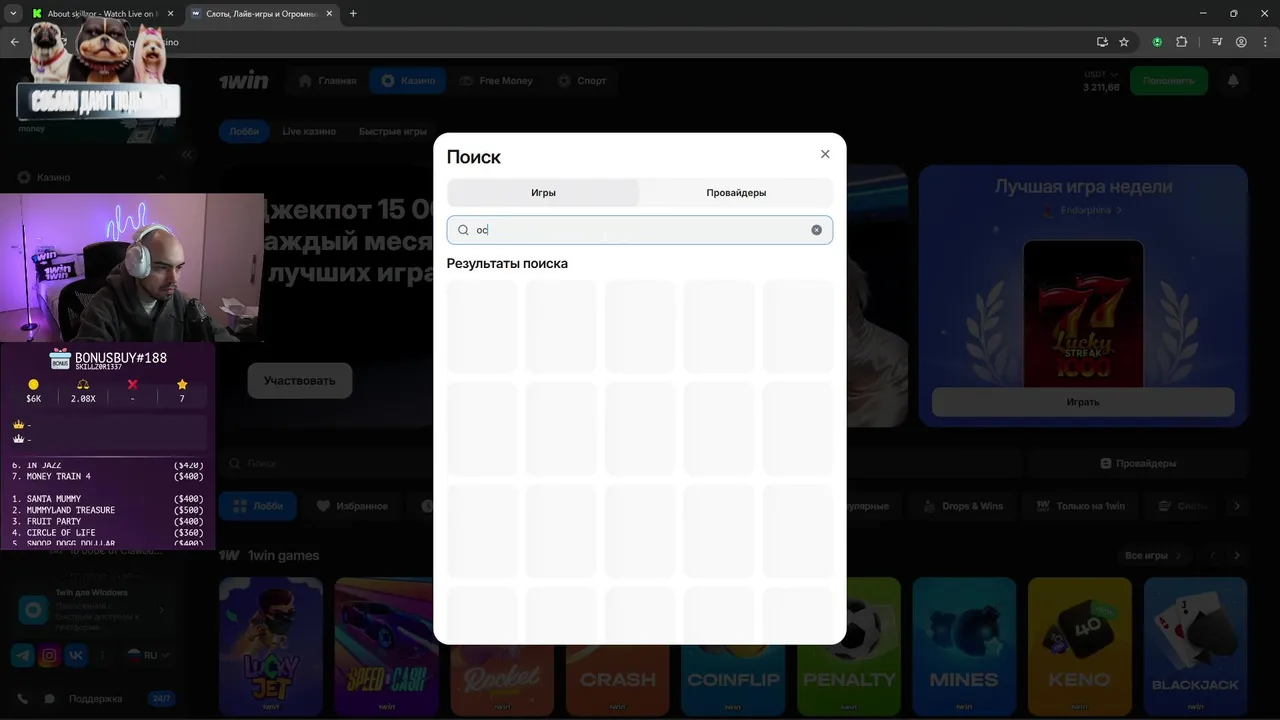The width and height of the screenshot is (1280, 720).
Task: Open the Penalty game card
Action: pos(849,645)
